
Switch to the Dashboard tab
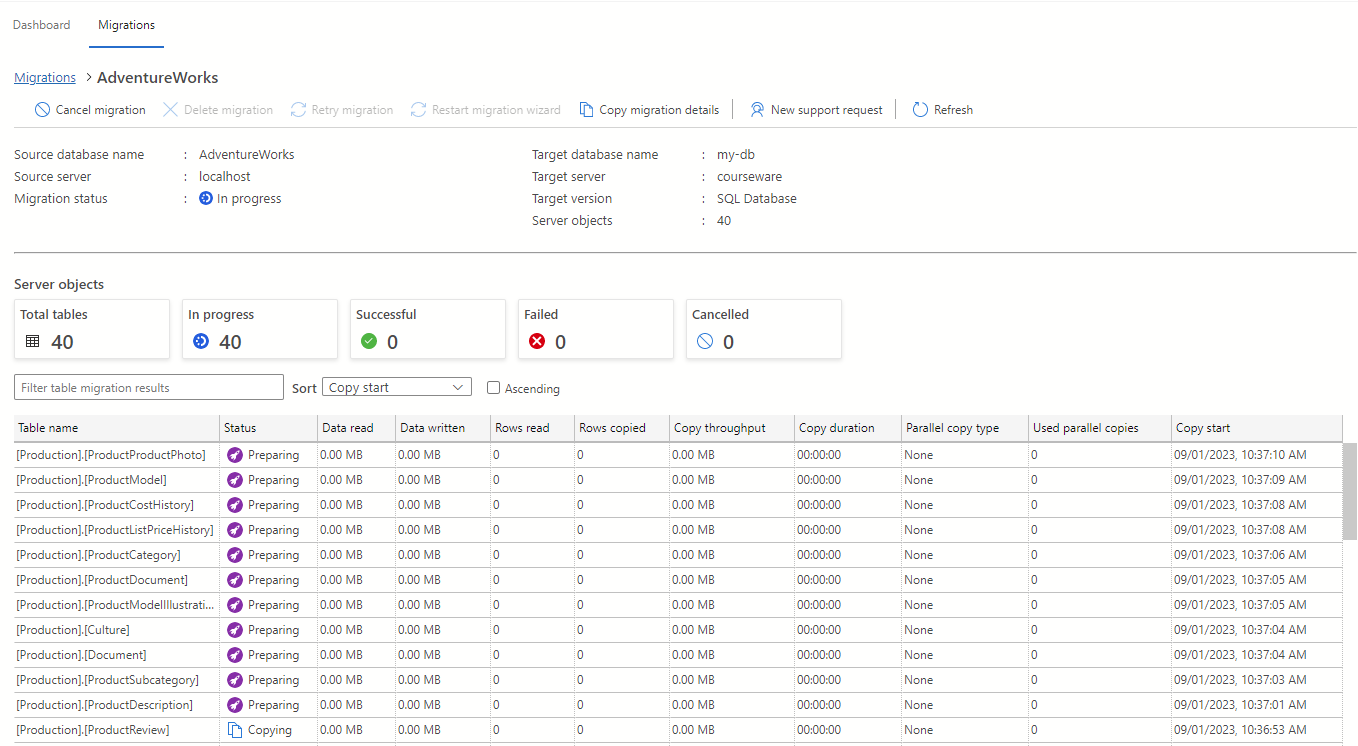(x=41, y=24)
